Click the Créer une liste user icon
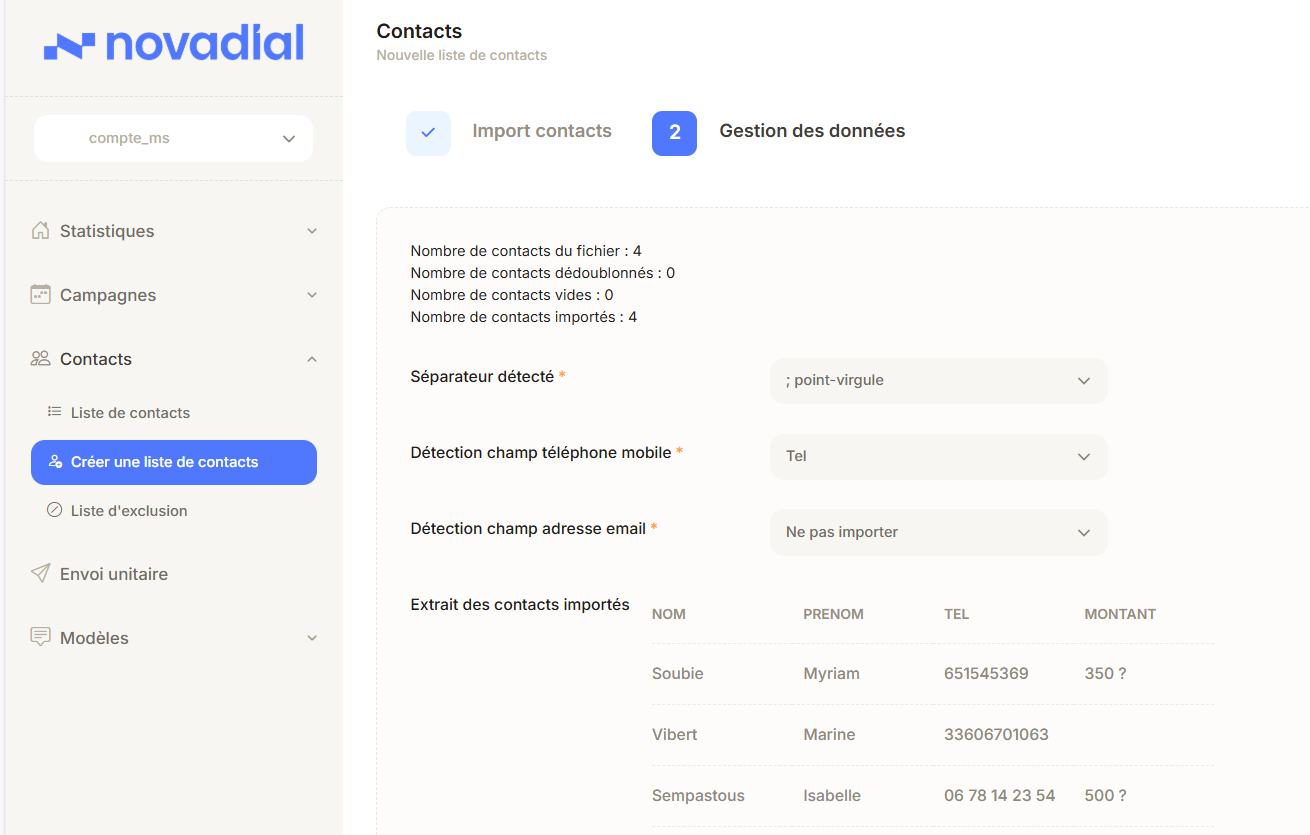Viewport: 1310px width, 835px height. click(56, 462)
